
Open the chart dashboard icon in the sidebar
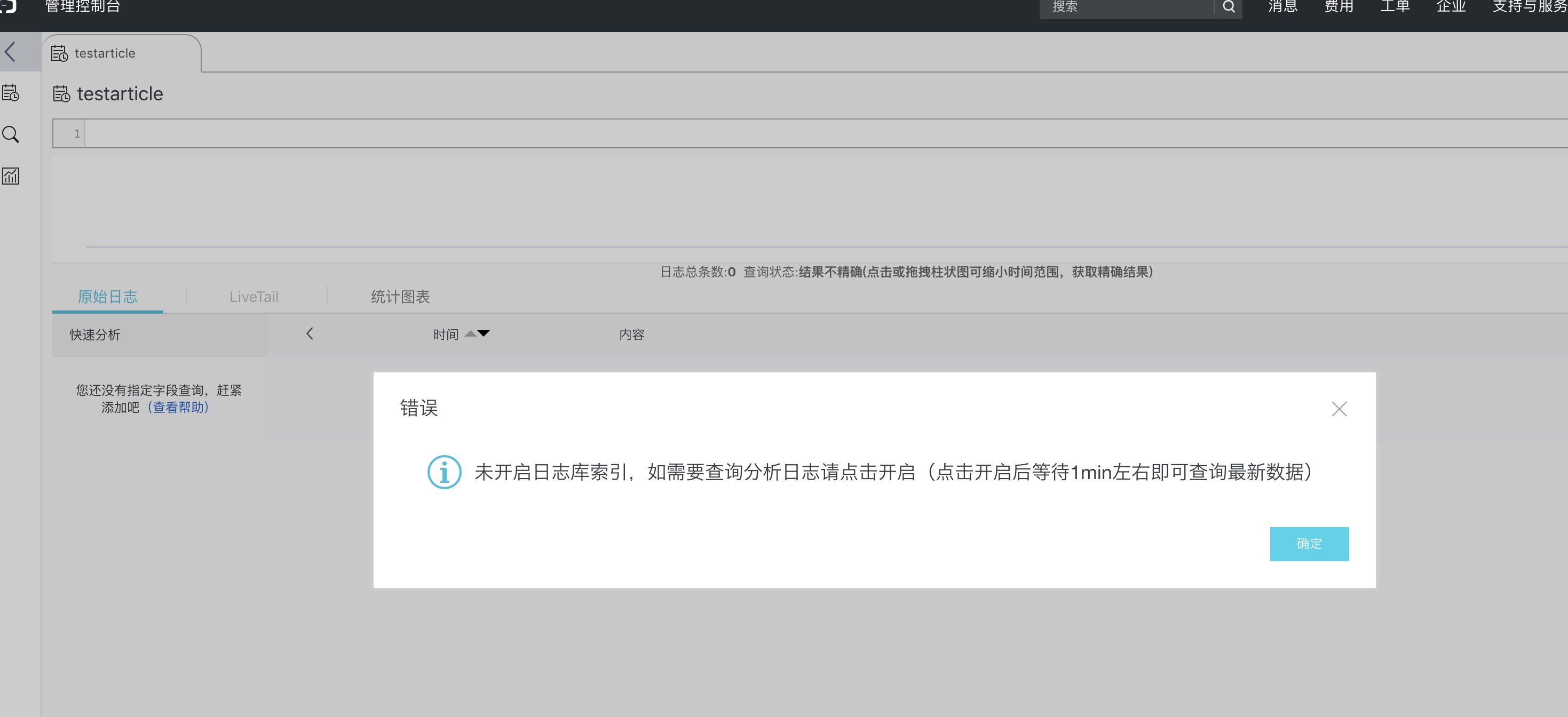coord(10,176)
